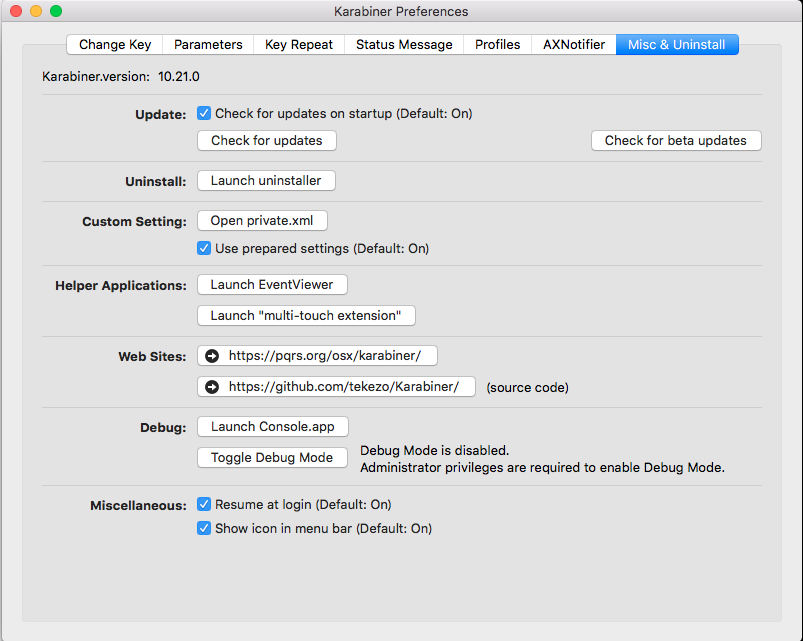Click Toggle Debug Mode button
Screen dimensions: 803x641
click(x=272, y=458)
